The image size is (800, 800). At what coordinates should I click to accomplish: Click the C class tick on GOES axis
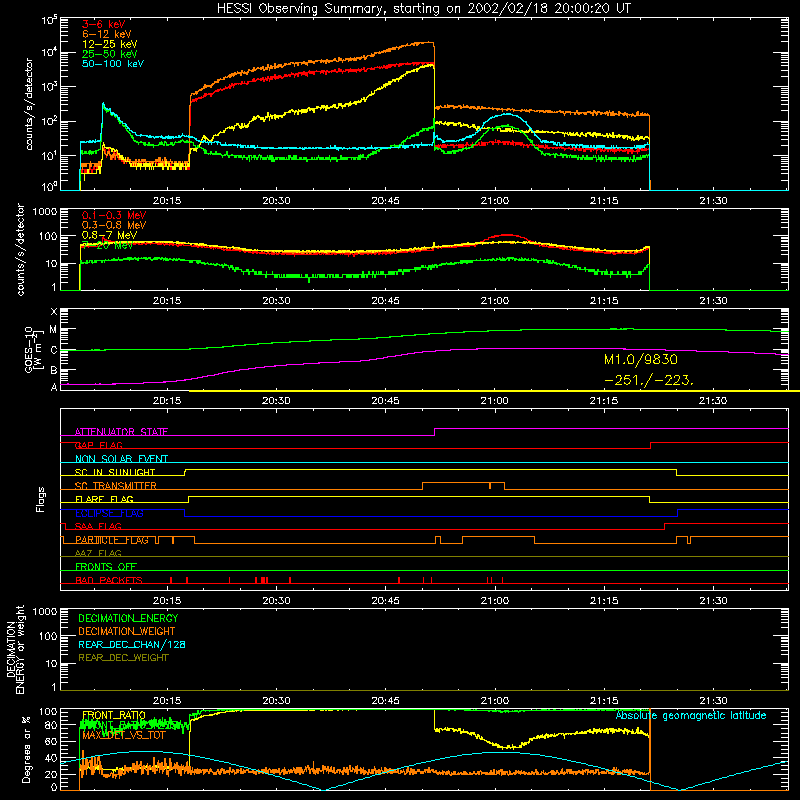[54, 351]
